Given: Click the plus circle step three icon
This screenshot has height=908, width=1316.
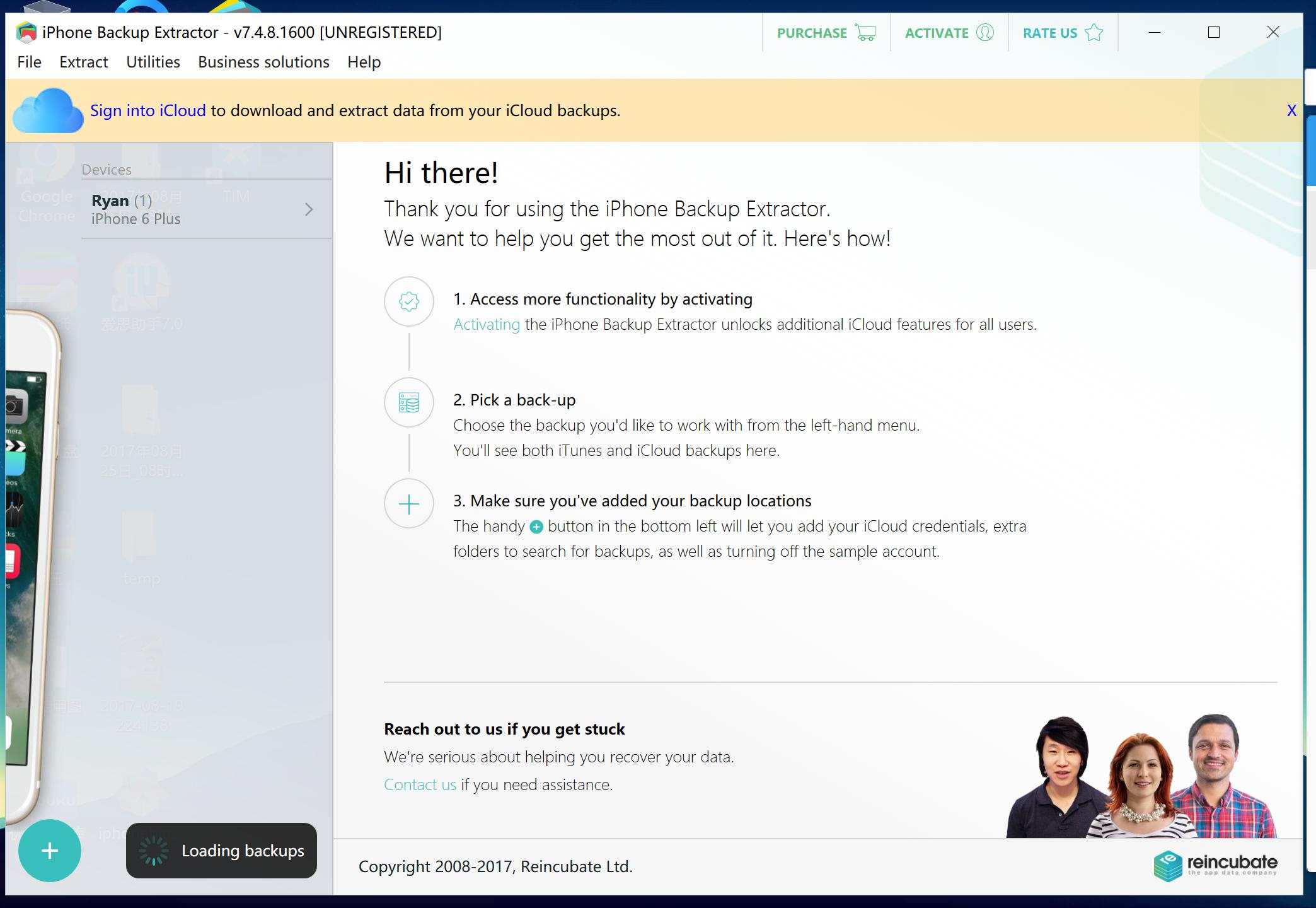Looking at the screenshot, I should [x=409, y=503].
